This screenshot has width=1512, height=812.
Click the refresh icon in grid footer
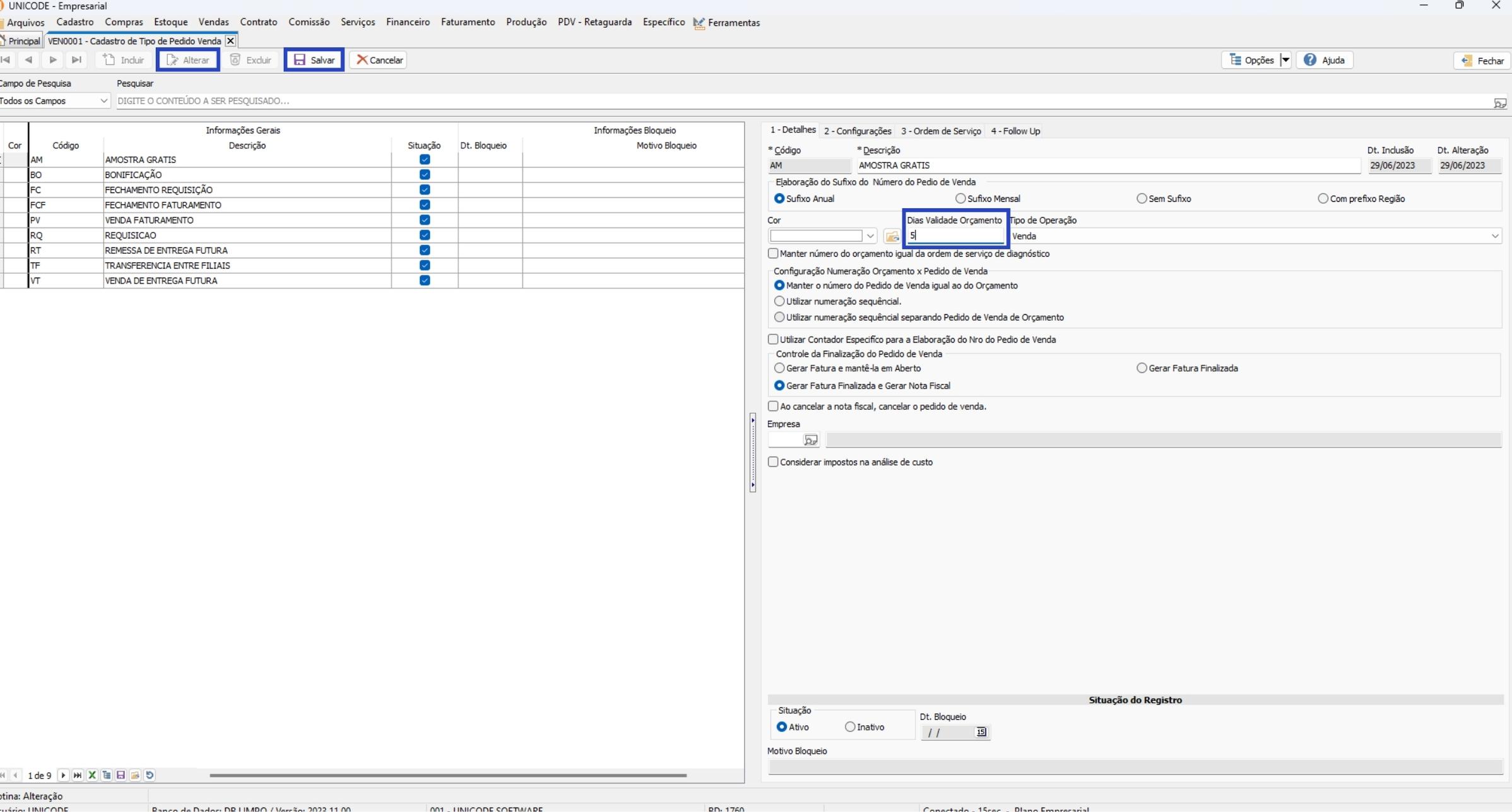(150, 775)
